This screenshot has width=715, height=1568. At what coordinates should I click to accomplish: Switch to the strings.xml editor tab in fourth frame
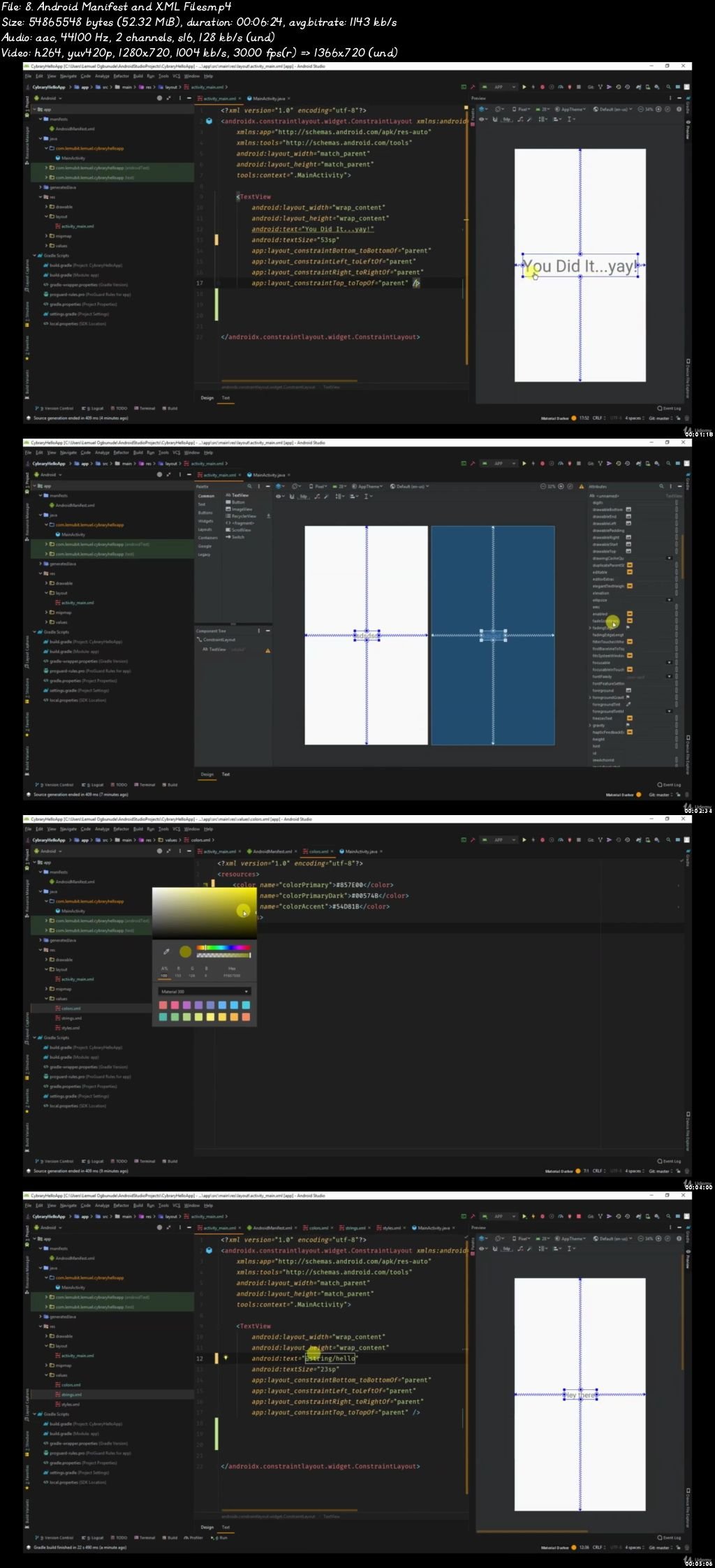[355, 1228]
